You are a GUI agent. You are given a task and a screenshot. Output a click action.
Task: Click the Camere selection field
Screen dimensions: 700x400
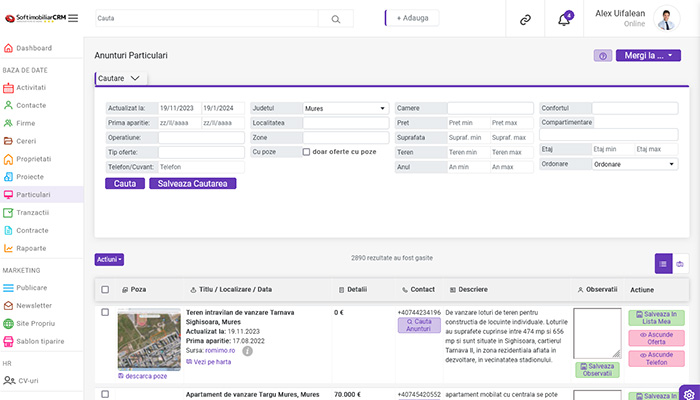490,108
